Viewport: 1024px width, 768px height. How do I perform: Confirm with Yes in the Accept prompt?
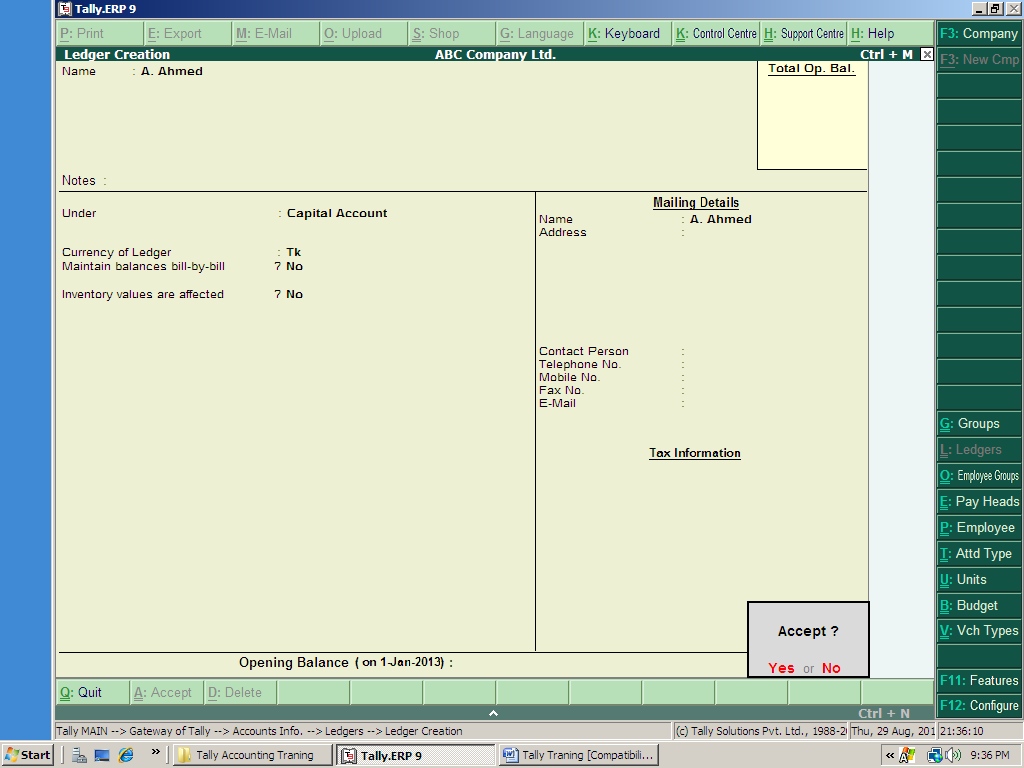(780, 668)
